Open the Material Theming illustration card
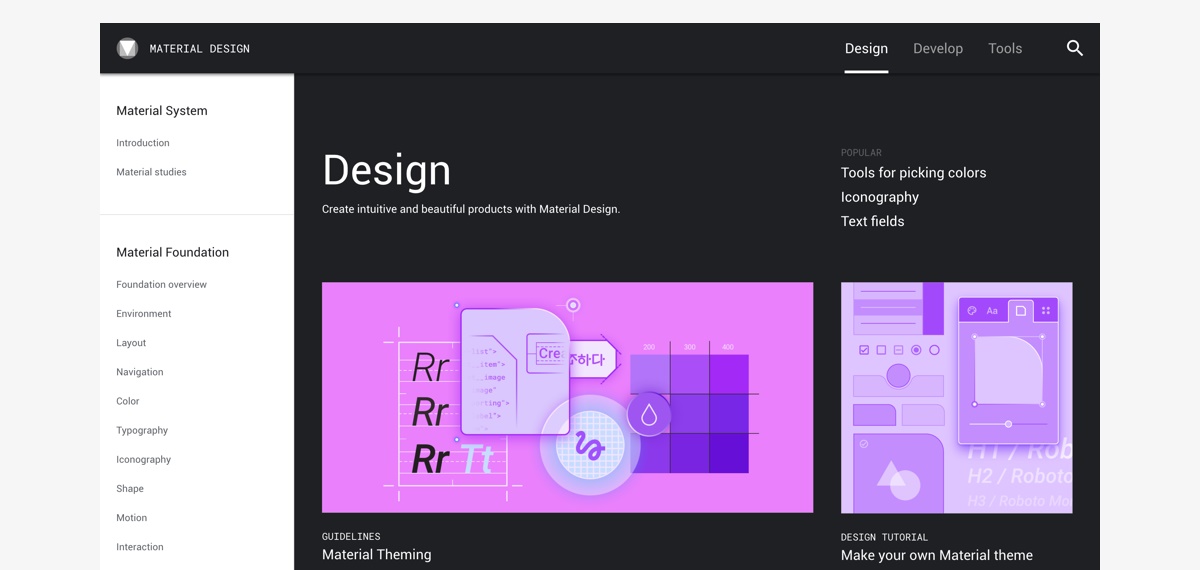Viewport: 1200px width, 570px height. click(x=567, y=397)
